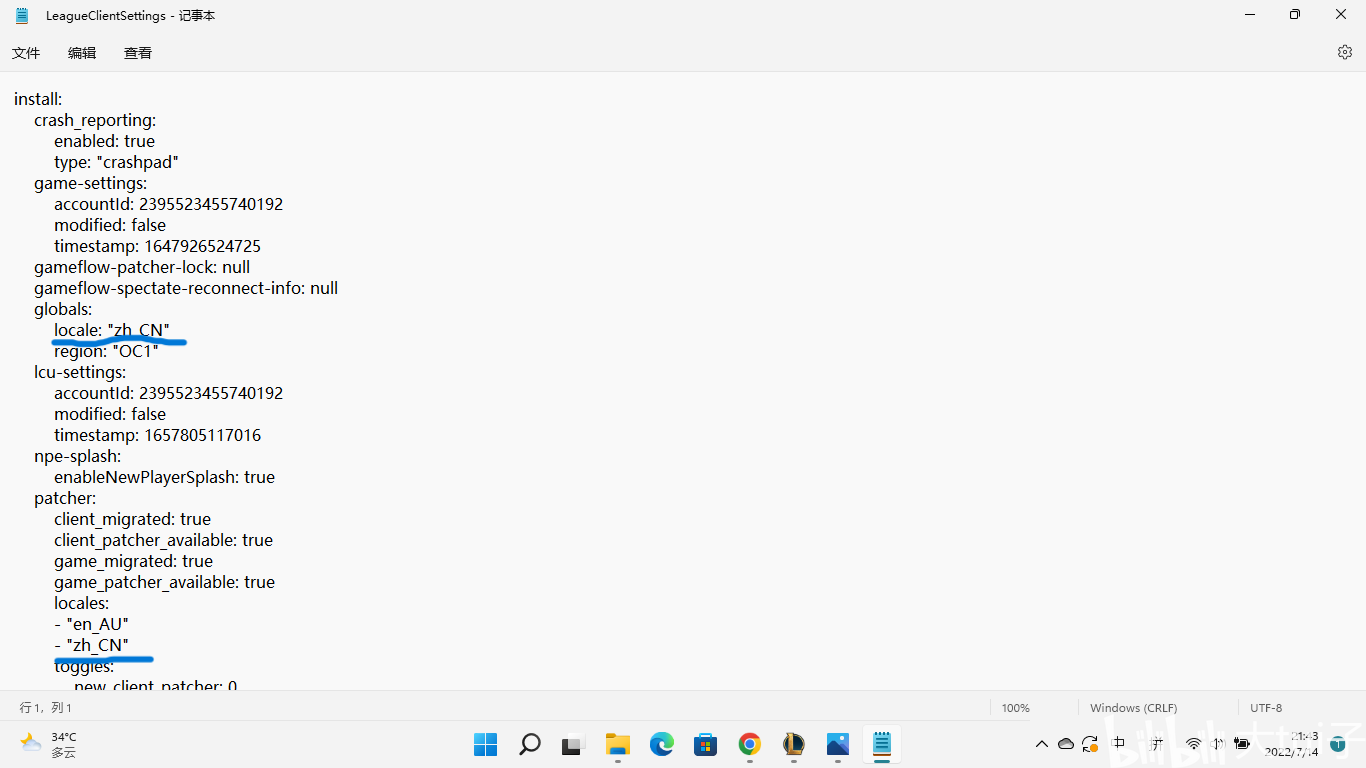The width and height of the screenshot is (1366, 768).
Task: Open taskbar Search
Action: click(530, 744)
